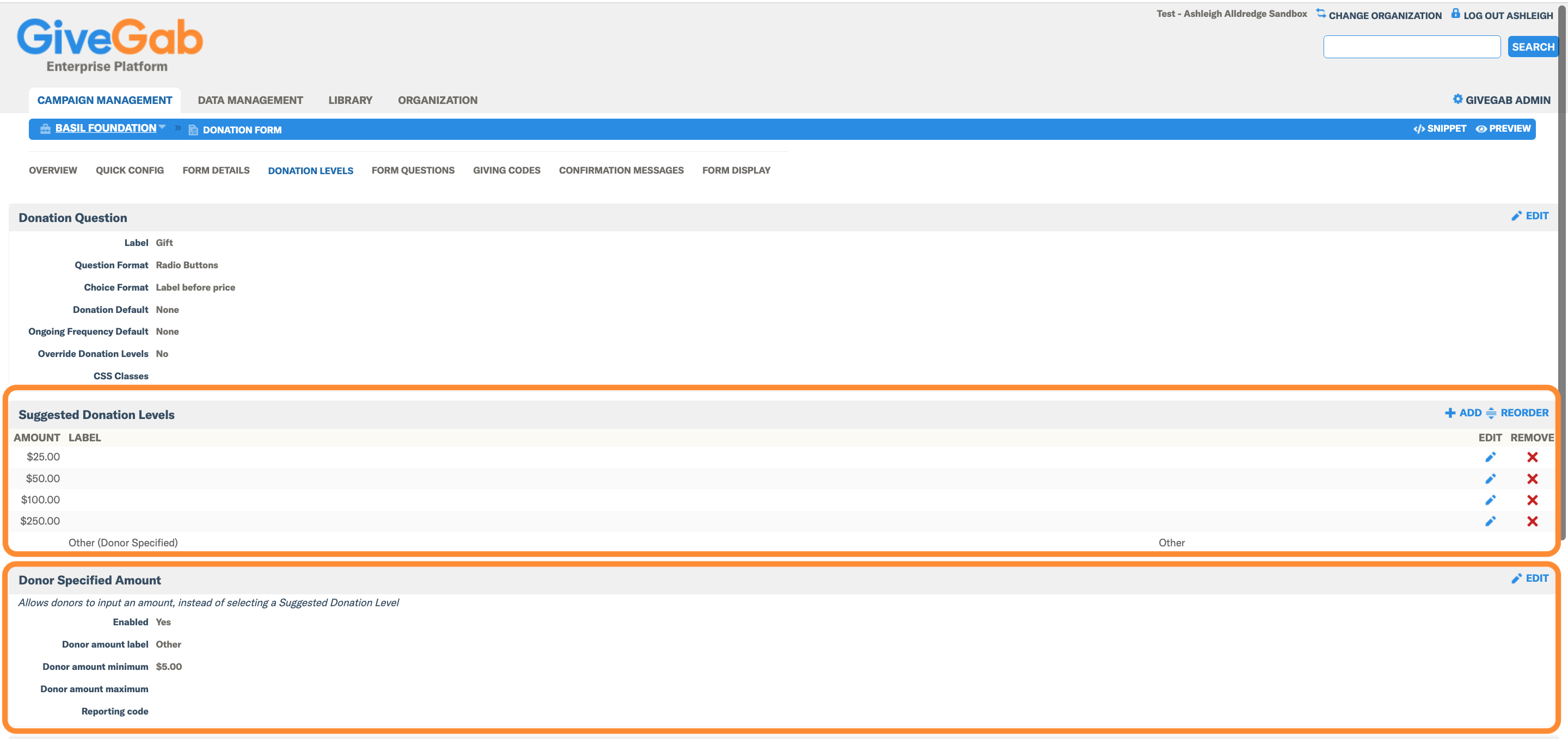The width and height of the screenshot is (1568, 739).
Task: Edit the $50.00 donation level pencil
Action: (x=1490, y=479)
